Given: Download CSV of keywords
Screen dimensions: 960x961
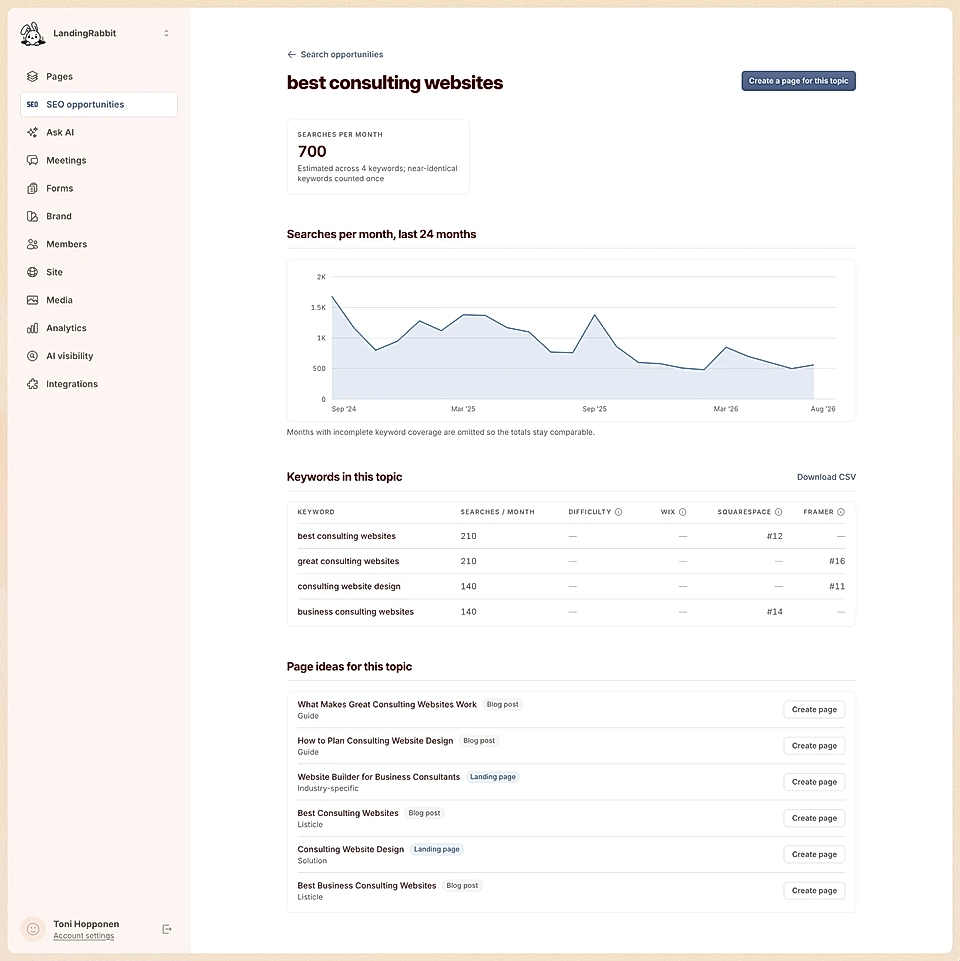Looking at the screenshot, I should [826, 477].
